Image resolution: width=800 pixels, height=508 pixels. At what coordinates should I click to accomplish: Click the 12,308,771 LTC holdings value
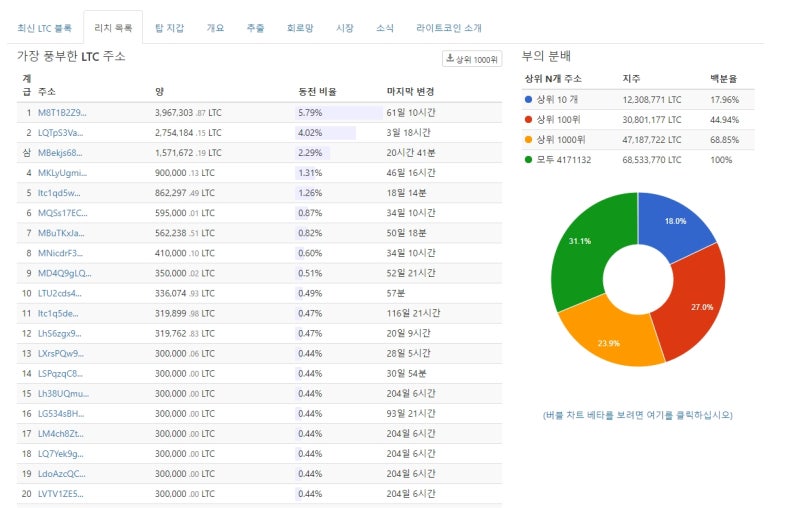(652, 99)
